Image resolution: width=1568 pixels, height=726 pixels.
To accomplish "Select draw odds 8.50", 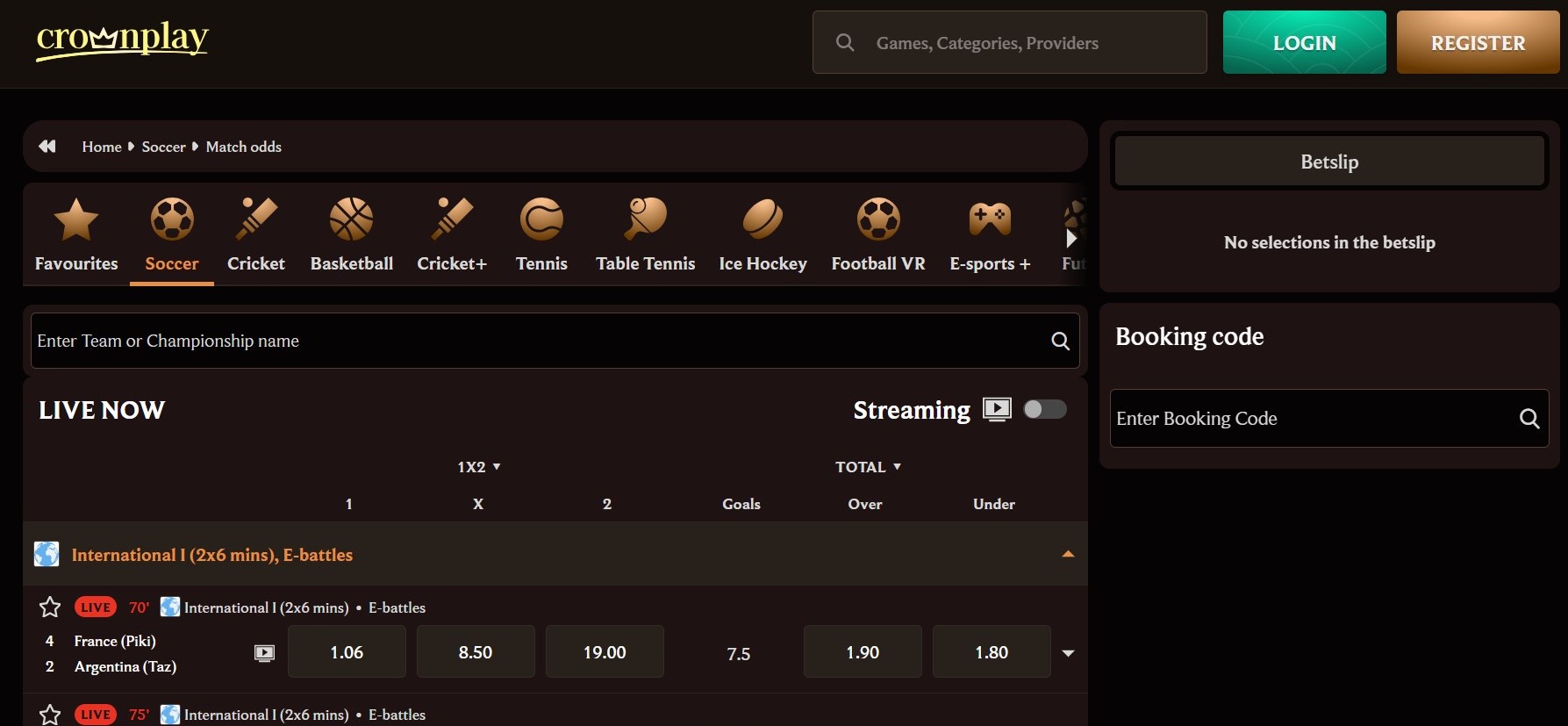I will point(476,651).
